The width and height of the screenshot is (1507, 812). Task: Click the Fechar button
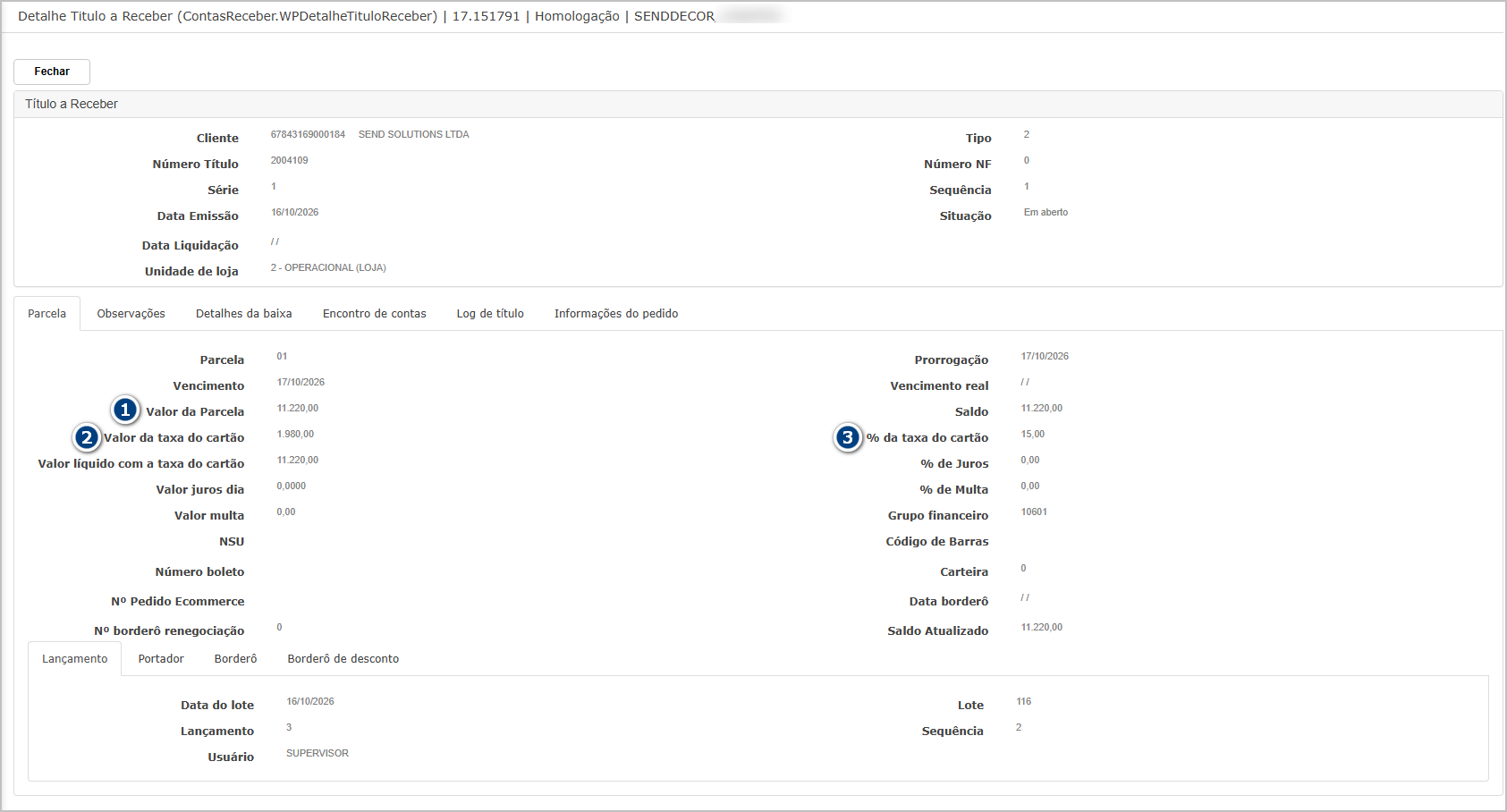tap(52, 72)
